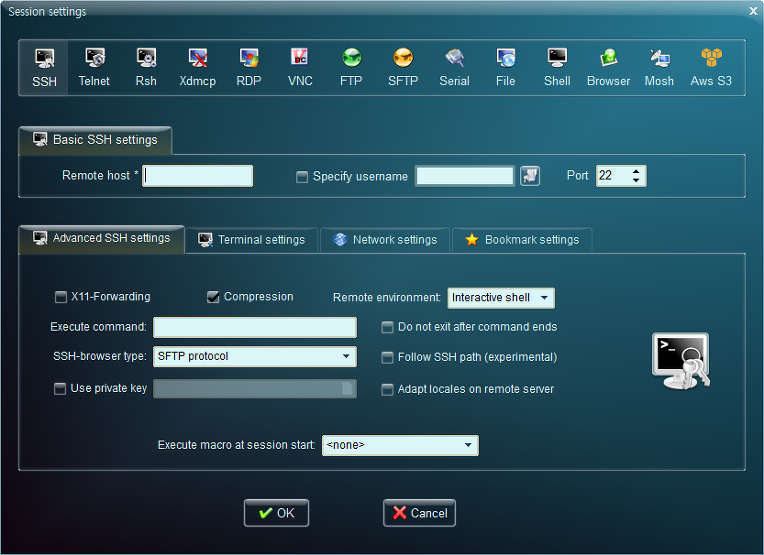Uncheck the Compression option
Viewport: 764px width, 555px height.
(x=213, y=297)
